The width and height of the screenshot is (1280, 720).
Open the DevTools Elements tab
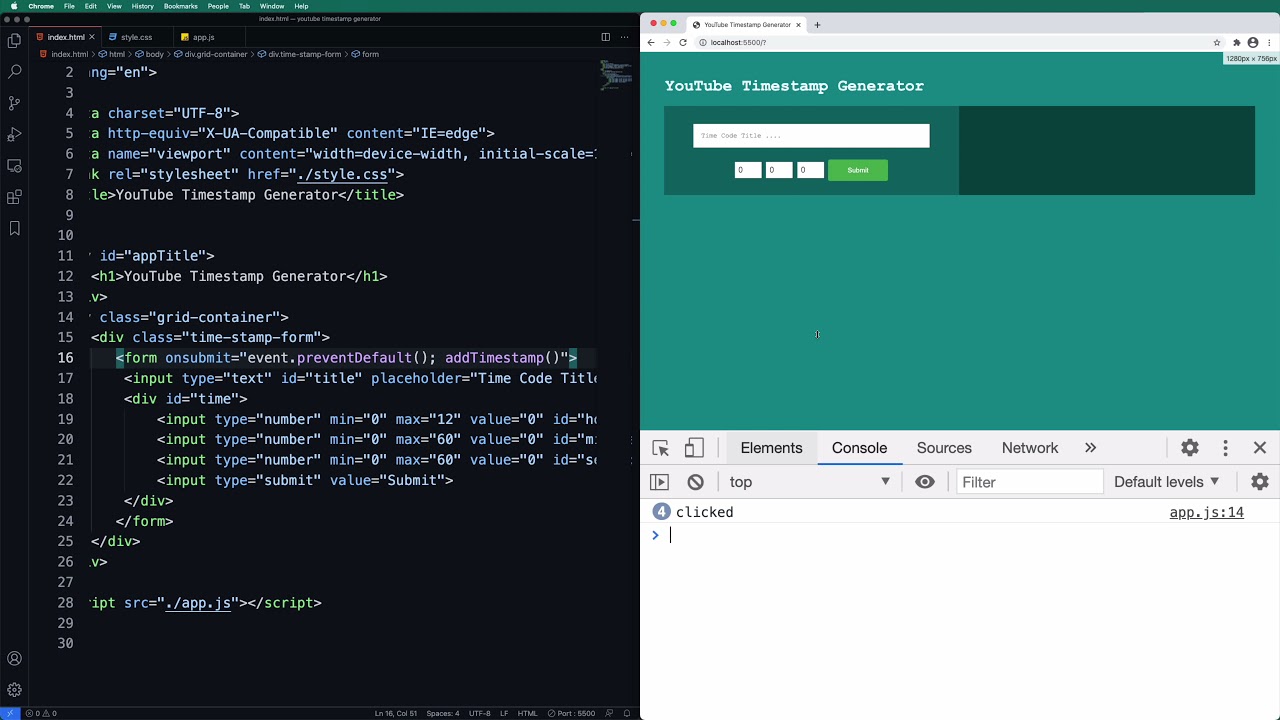[x=771, y=448]
